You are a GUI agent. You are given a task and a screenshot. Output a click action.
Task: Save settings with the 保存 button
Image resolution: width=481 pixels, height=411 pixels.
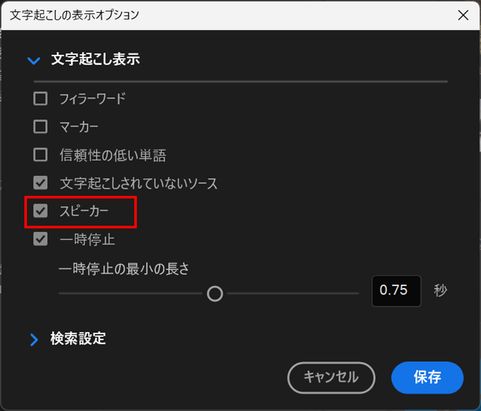[x=427, y=378]
